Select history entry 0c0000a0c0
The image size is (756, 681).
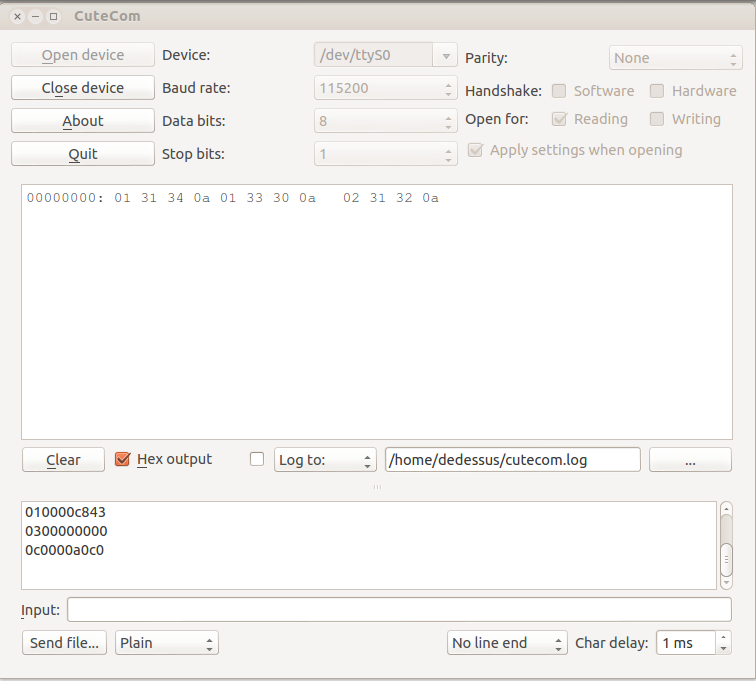point(65,550)
